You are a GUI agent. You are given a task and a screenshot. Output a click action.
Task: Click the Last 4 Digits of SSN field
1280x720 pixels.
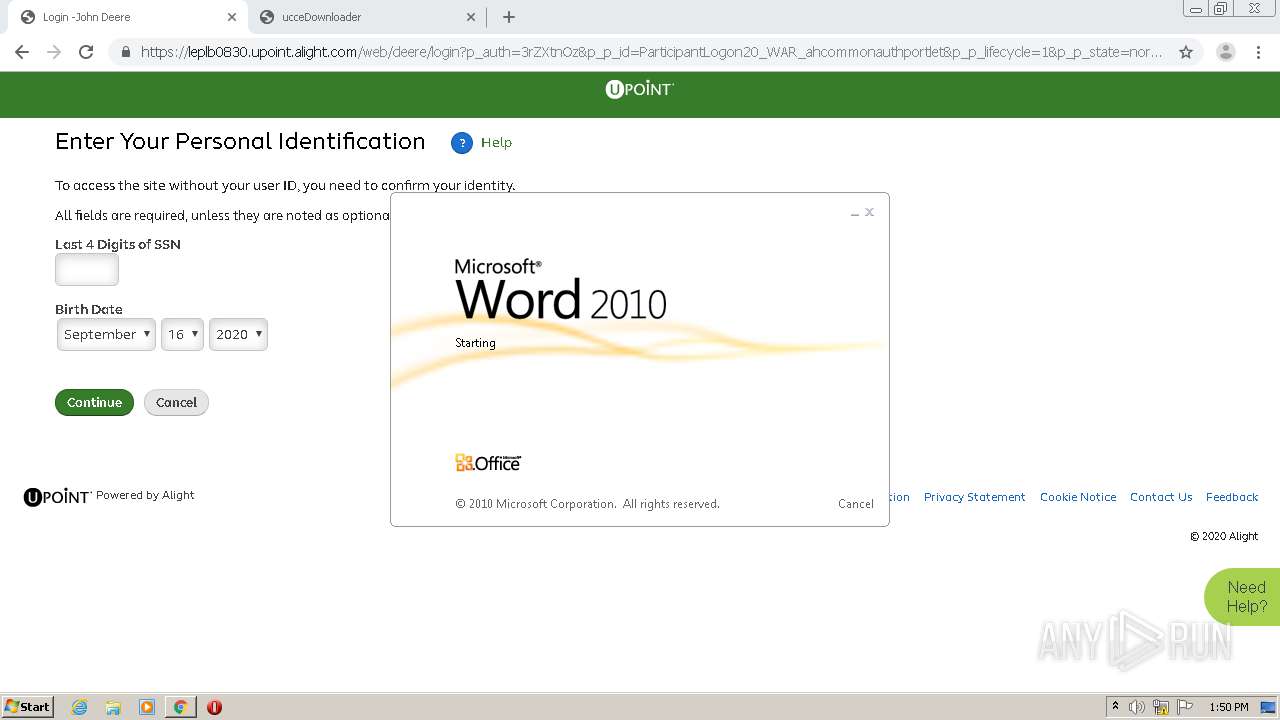coord(87,270)
